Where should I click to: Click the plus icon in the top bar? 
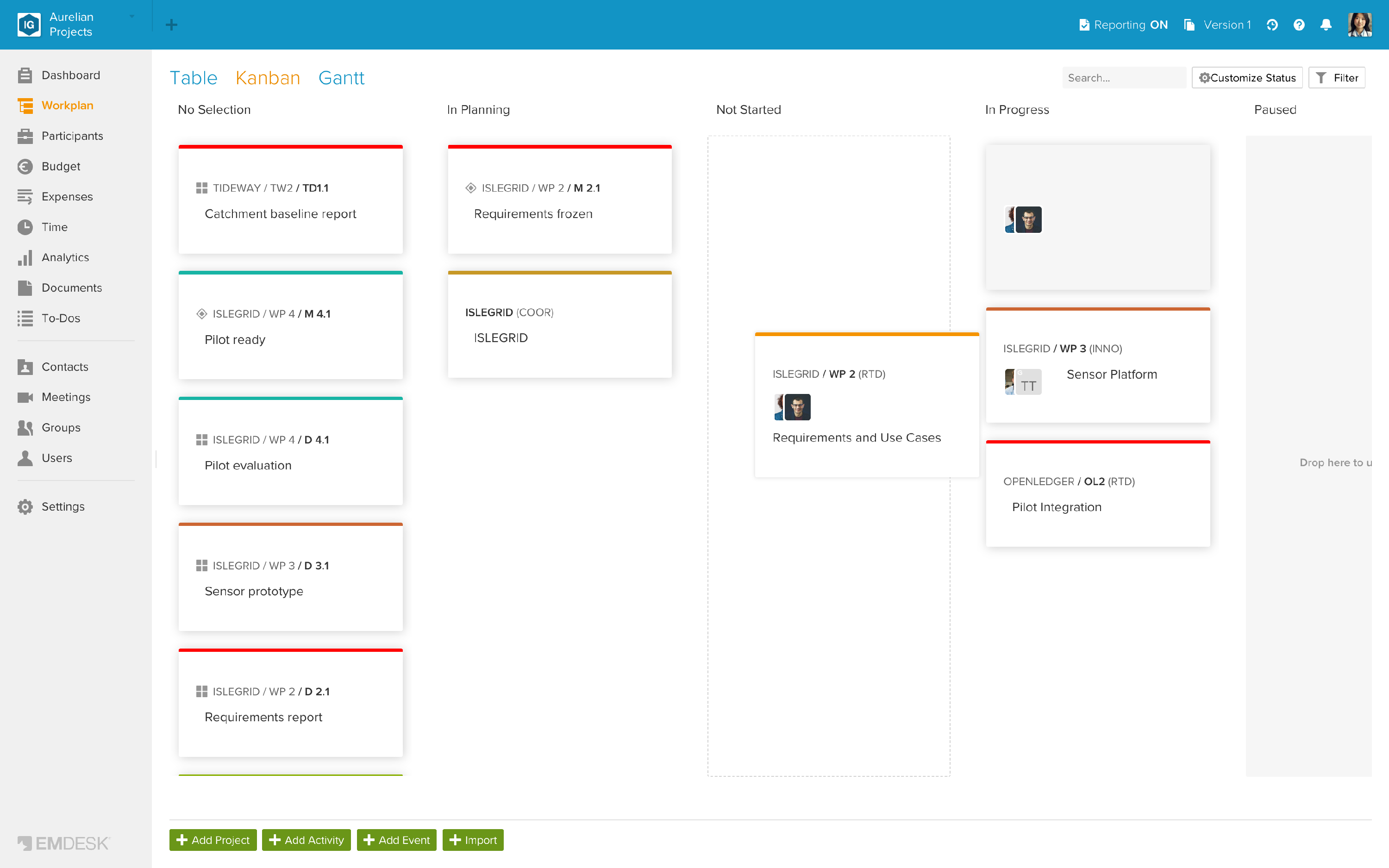(171, 25)
